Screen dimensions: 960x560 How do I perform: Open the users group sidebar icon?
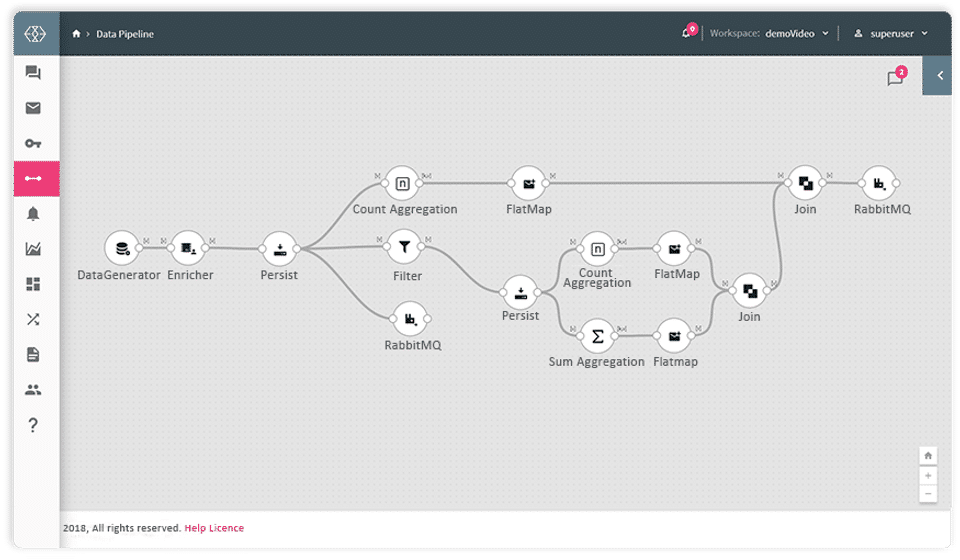coord(33,389)
